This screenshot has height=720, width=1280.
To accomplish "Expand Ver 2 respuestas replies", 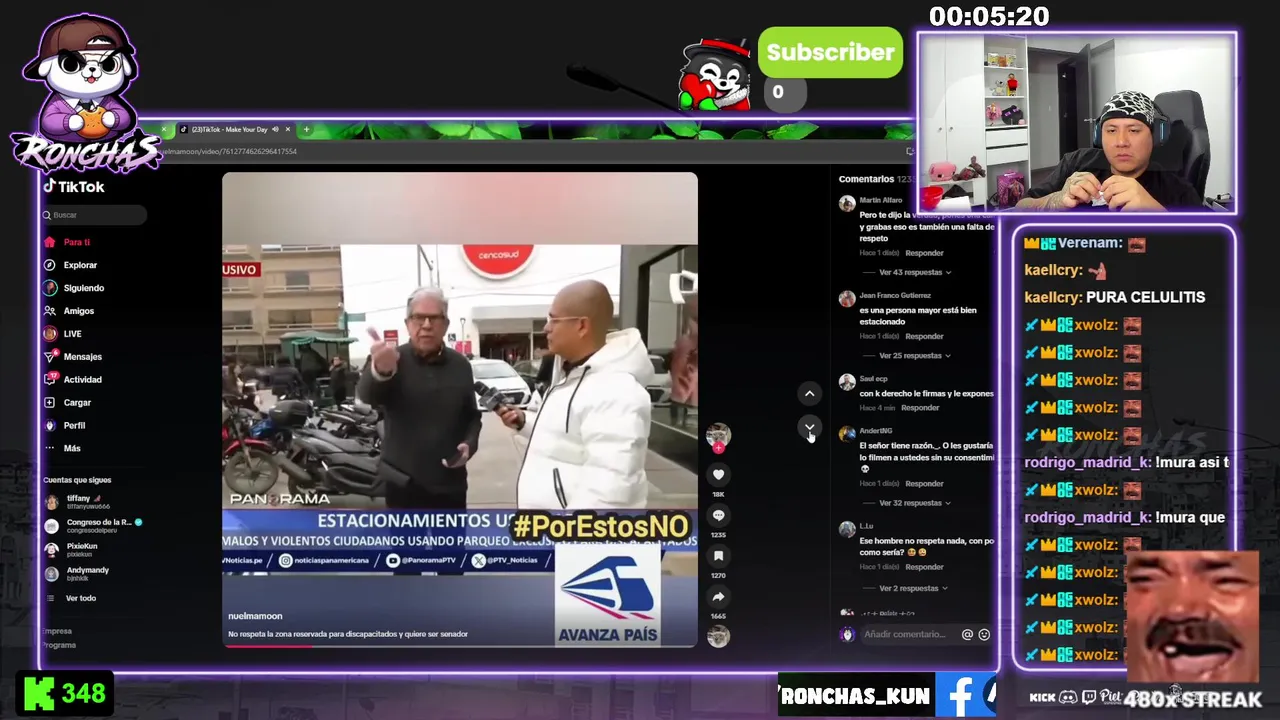I will [912, 588].
